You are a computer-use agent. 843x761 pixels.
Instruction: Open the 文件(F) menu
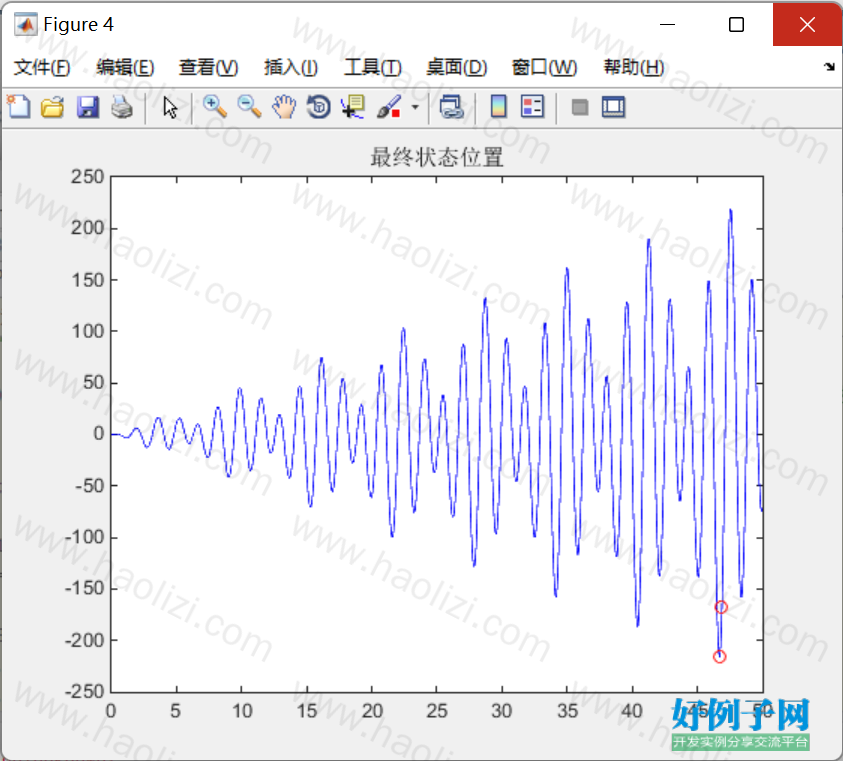[41, 67]
